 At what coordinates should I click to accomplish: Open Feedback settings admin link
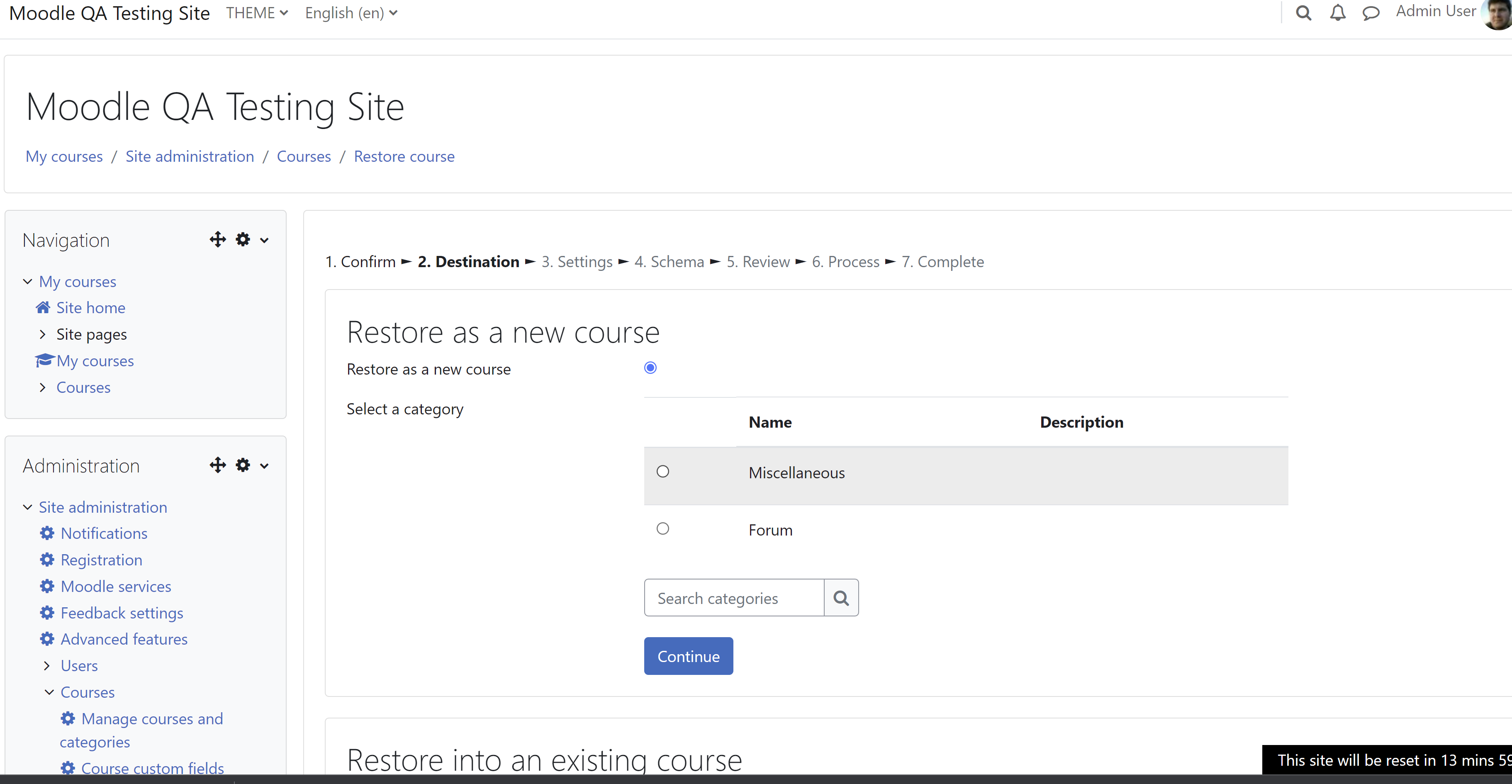(x=122, y=612)
